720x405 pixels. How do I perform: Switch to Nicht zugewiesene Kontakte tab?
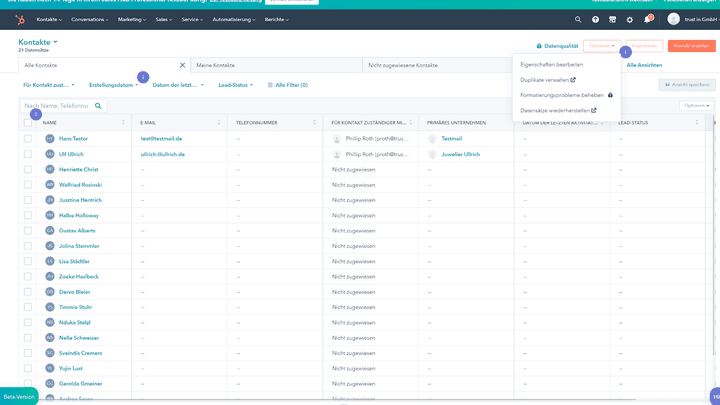pyautogui.click(x=439, y=65)
